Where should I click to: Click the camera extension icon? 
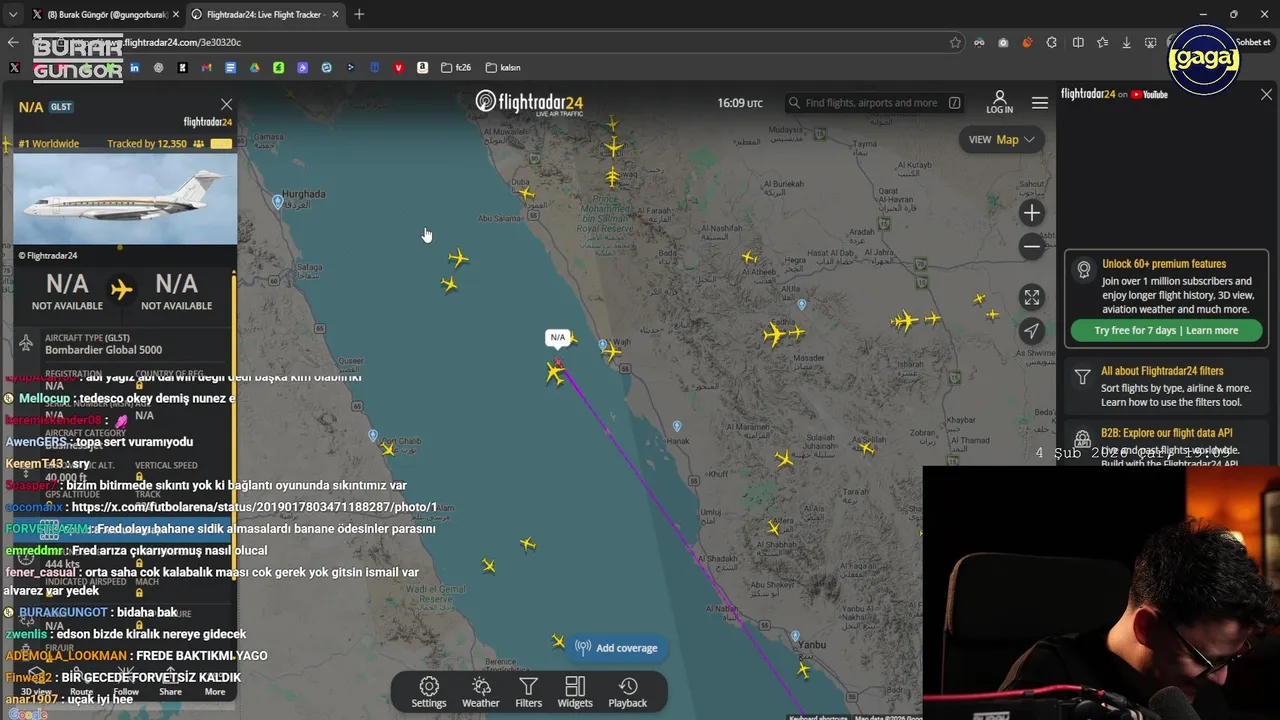pyautogui.click(x=1003, y=42)
